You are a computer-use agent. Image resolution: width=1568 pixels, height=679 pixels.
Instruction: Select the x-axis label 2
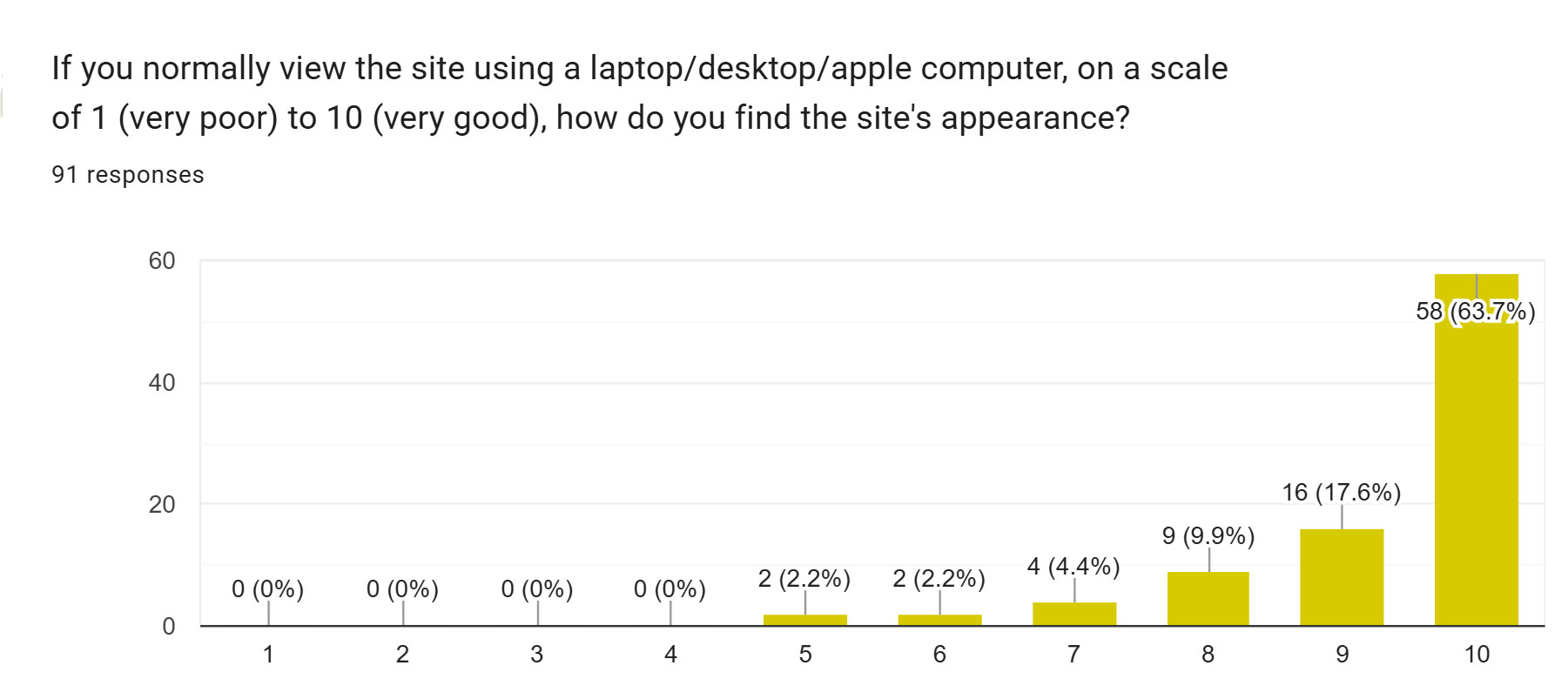(x=402, y=654)
